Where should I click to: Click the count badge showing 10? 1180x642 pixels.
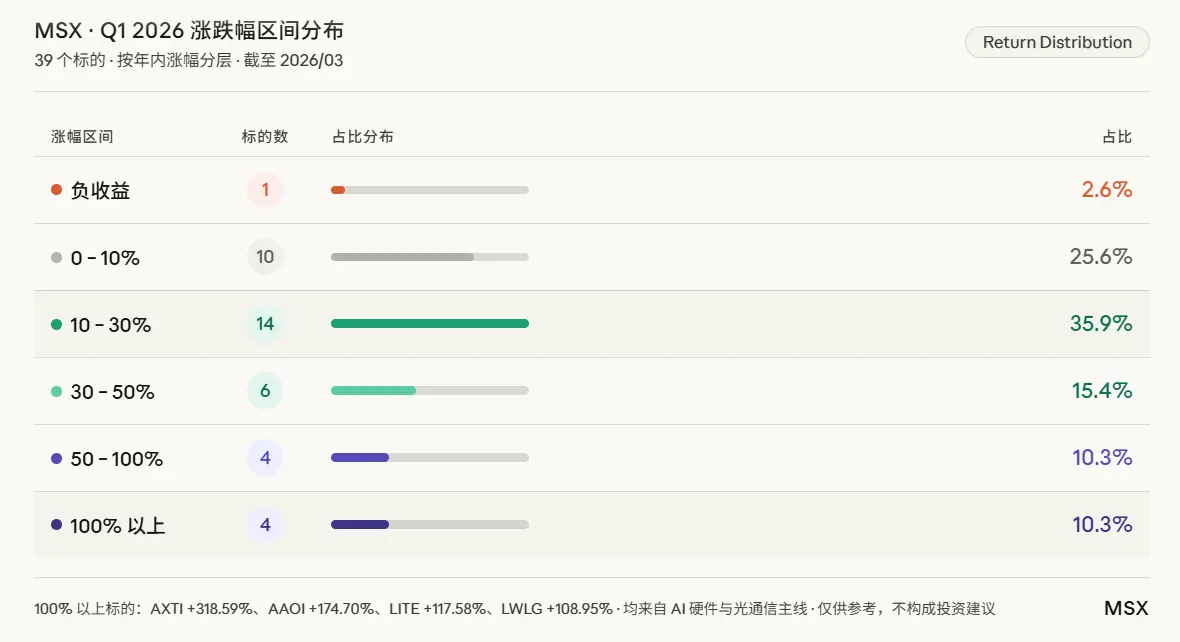[x=265, y=257]
